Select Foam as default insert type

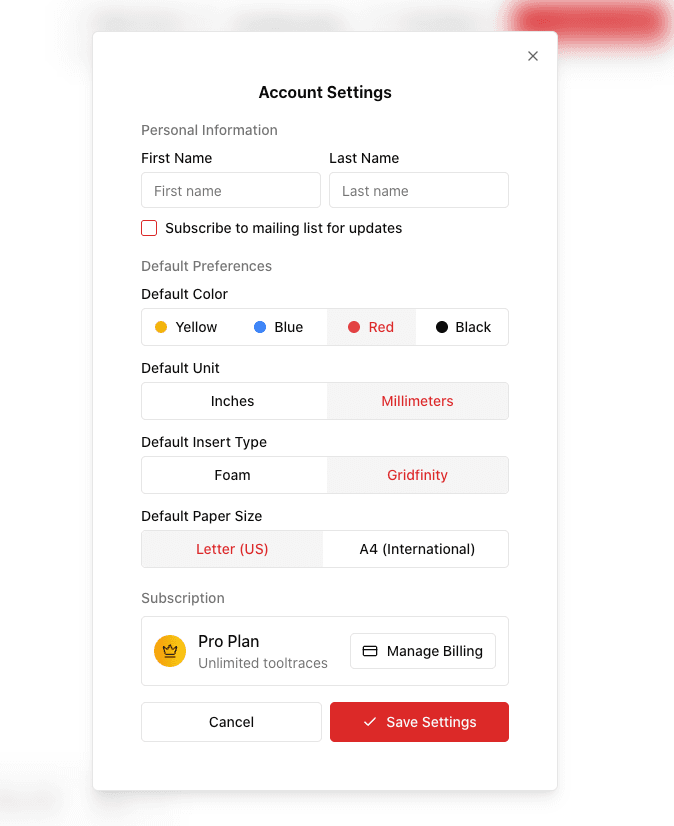233,475
